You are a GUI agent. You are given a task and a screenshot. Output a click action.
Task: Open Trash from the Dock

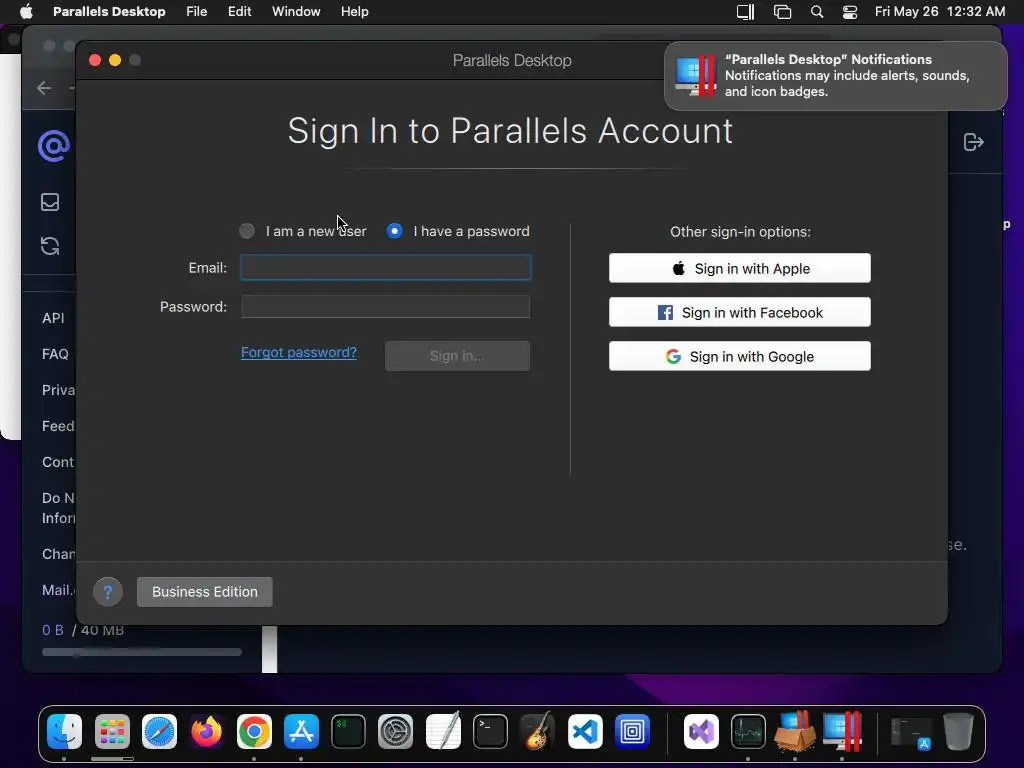click(x=958, y=731)
